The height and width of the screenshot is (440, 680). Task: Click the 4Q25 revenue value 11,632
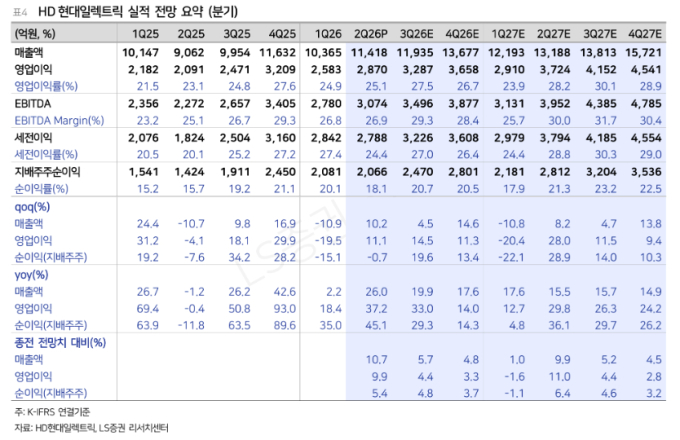(x=278, y=52)
